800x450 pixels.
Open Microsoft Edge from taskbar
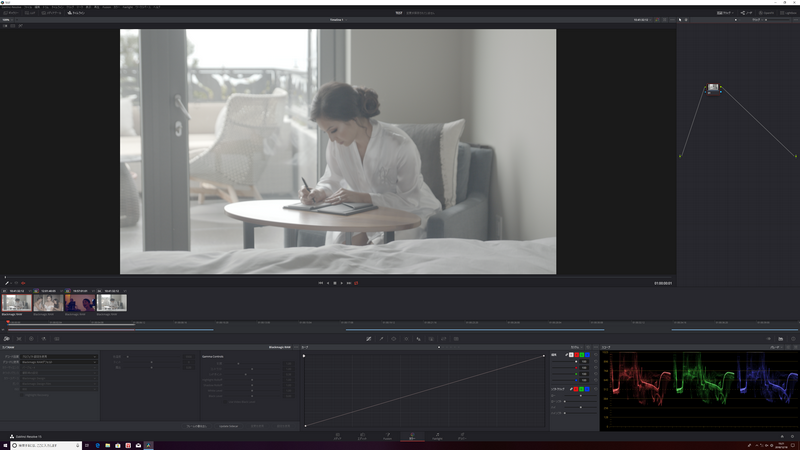coord(97,445)
